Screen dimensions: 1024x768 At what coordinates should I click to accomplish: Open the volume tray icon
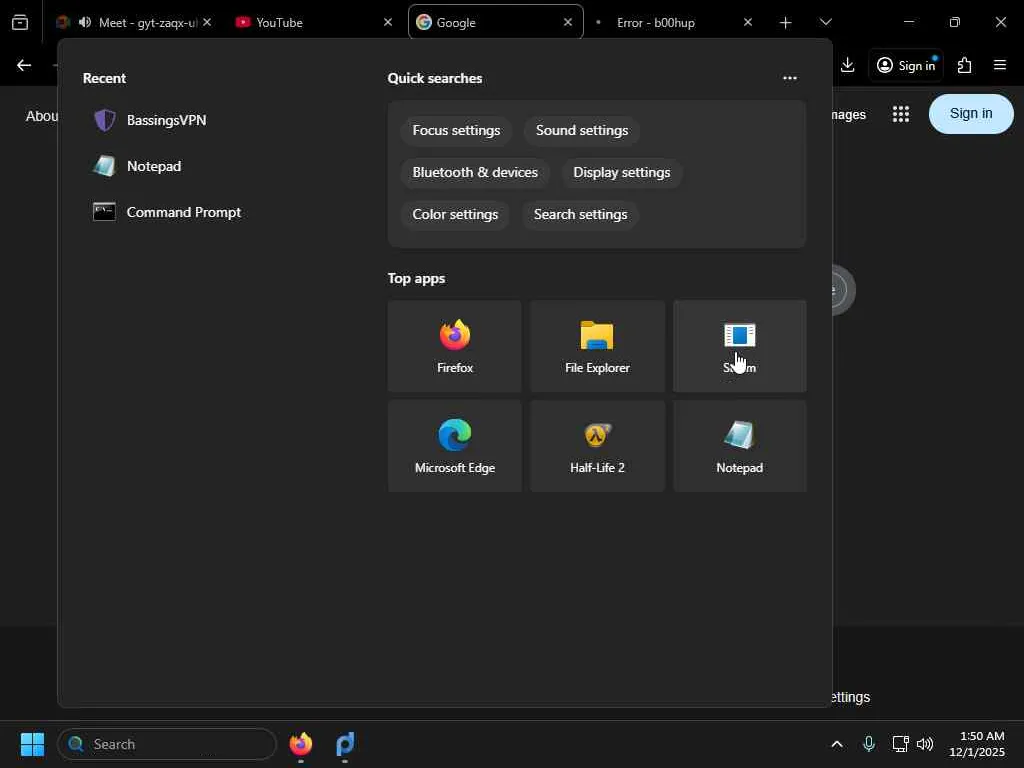pos(925,744)
